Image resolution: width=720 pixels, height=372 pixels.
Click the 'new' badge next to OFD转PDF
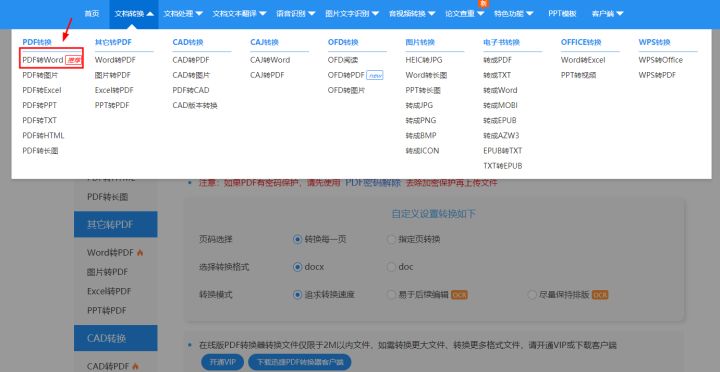(375, 75)
